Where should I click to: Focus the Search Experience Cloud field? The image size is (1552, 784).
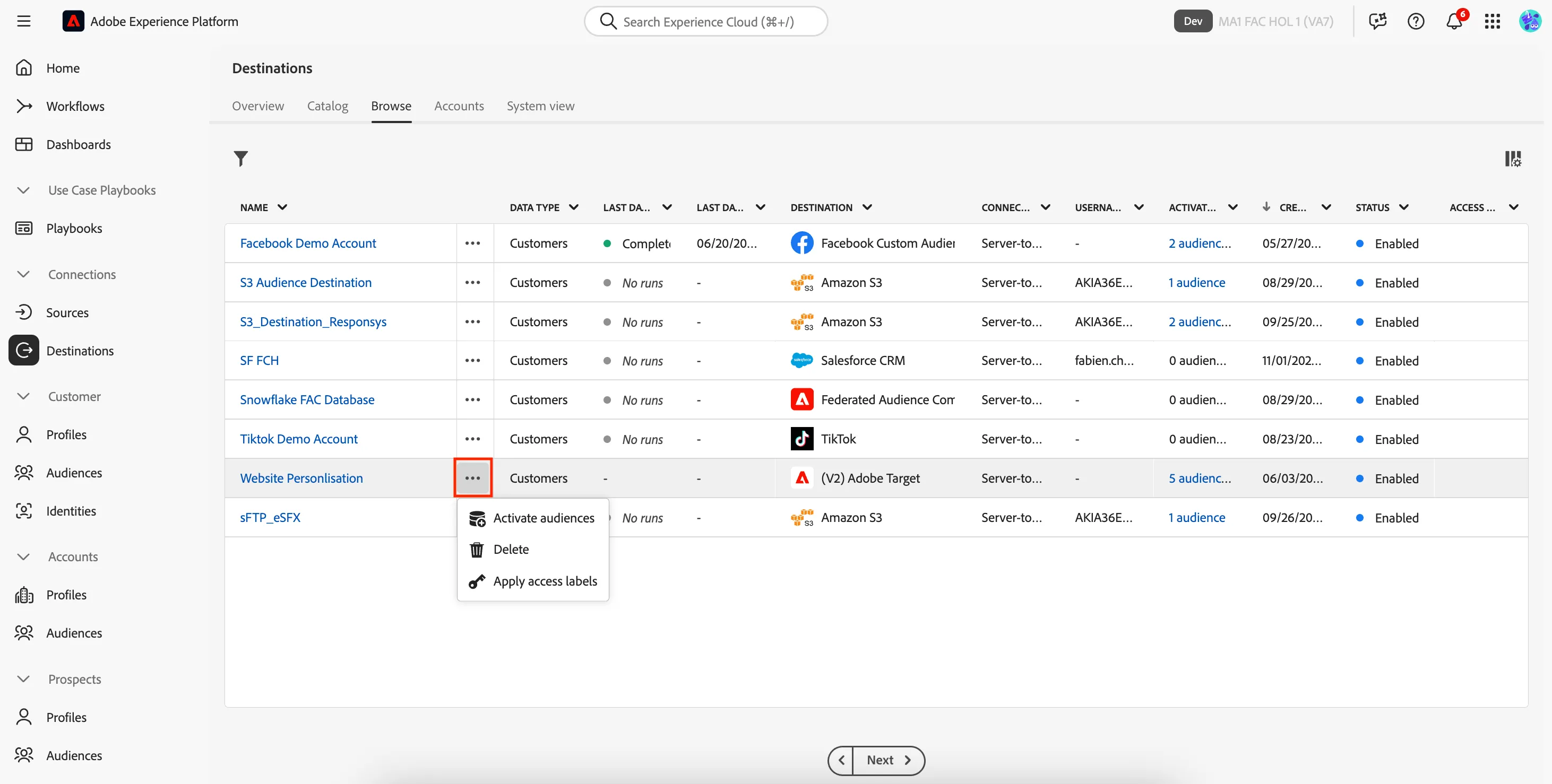point(705,22)
